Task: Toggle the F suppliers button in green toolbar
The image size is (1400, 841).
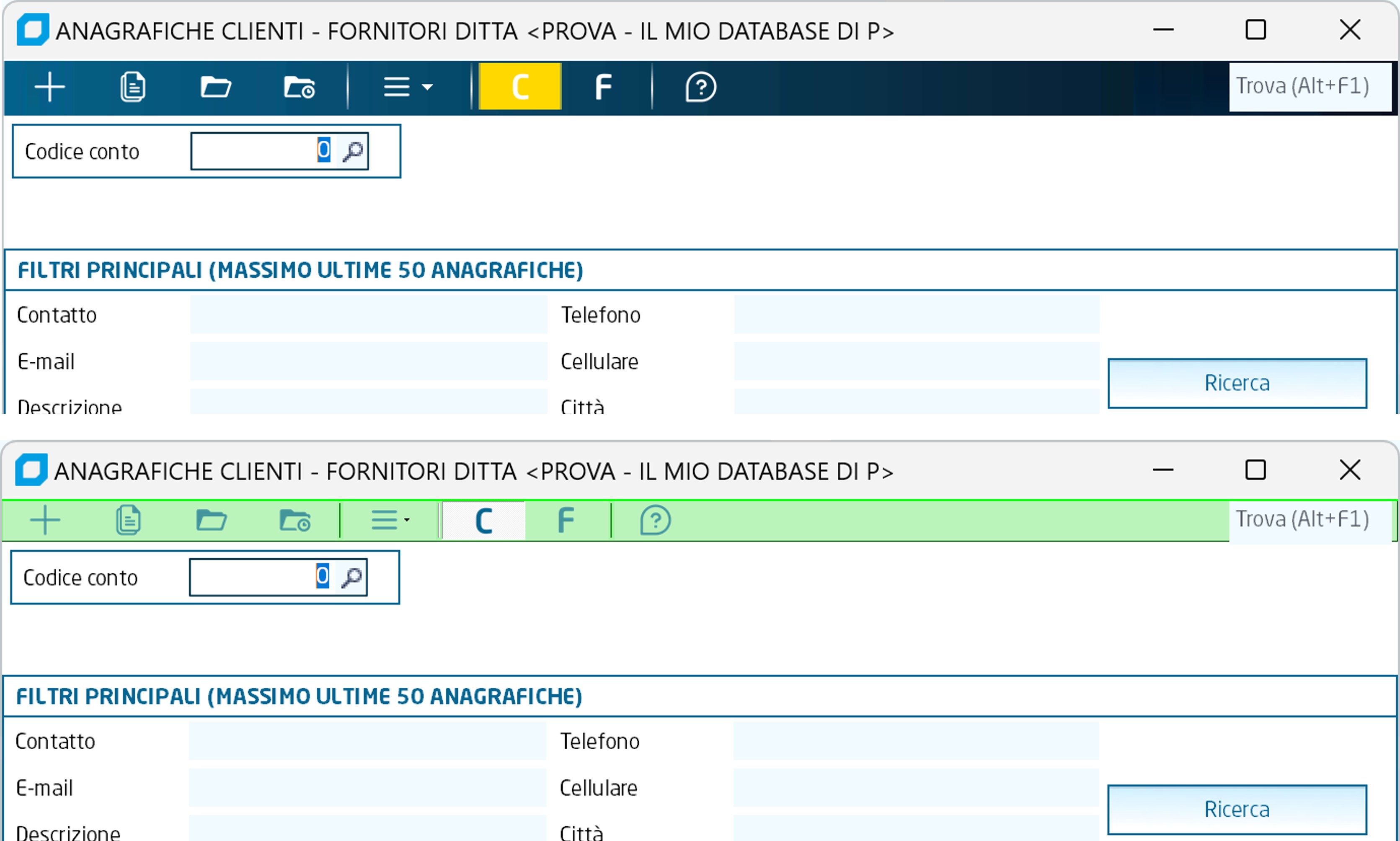Action: pyautogui.click(x=566, y=520)
